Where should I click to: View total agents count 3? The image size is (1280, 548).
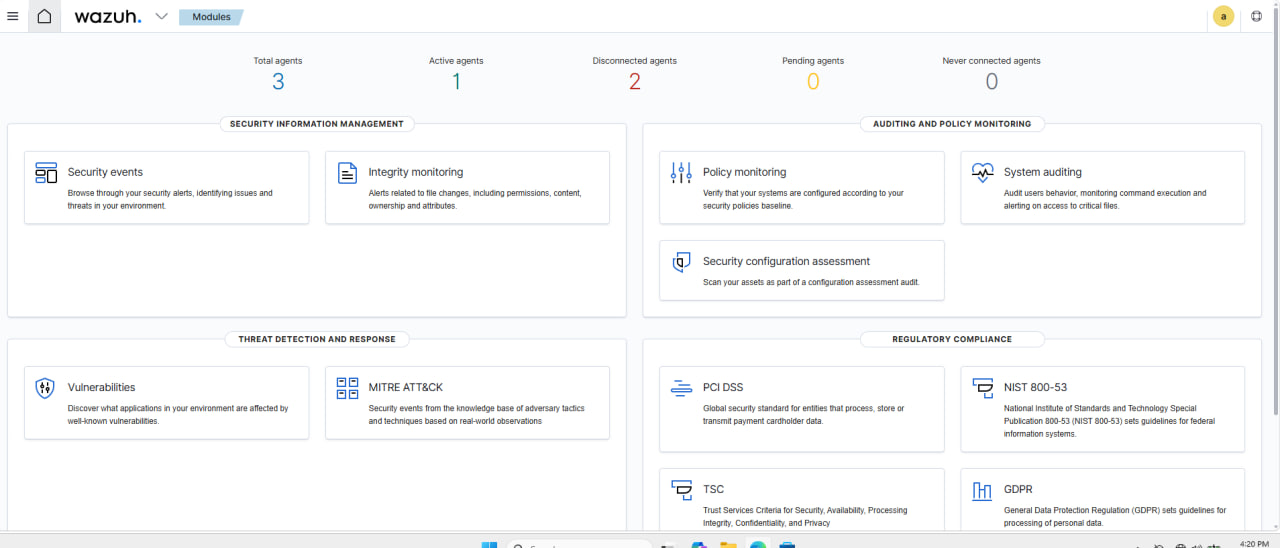(x=278, y=82)
